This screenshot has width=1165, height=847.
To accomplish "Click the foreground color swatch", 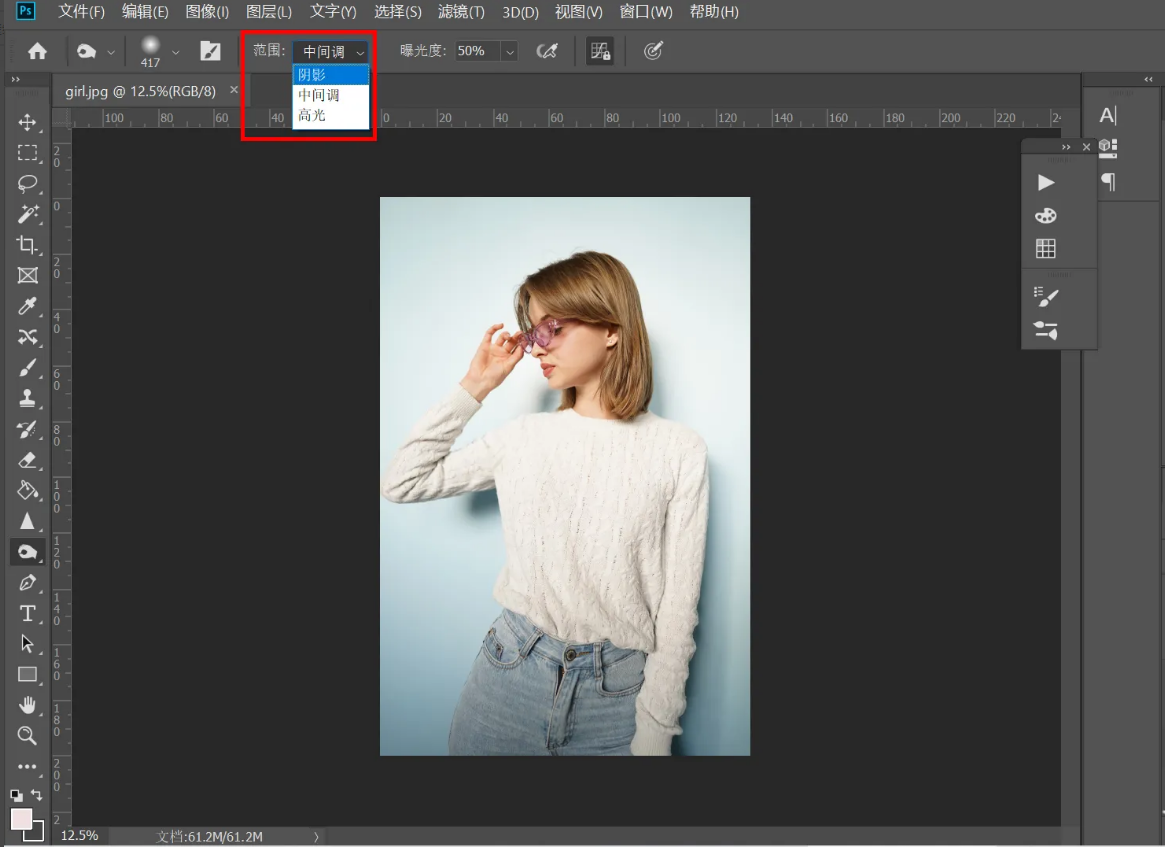I will [x=21, y=819].
